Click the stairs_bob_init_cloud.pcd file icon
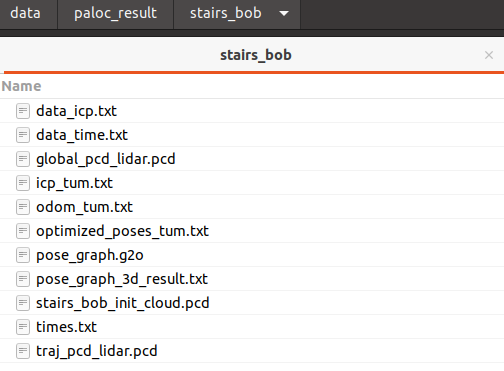504x371 pixels. click(23, 303)
